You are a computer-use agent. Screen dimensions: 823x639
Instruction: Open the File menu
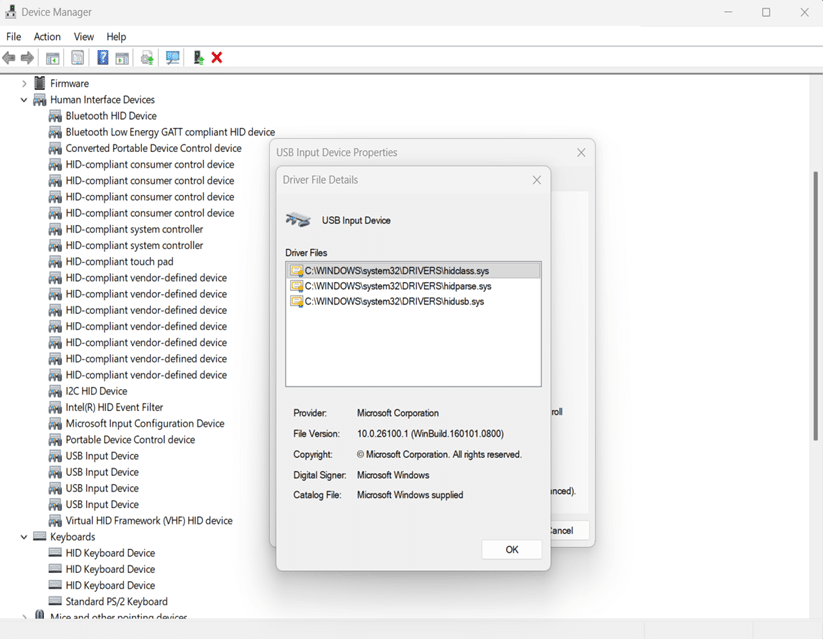tap(14, 37)
